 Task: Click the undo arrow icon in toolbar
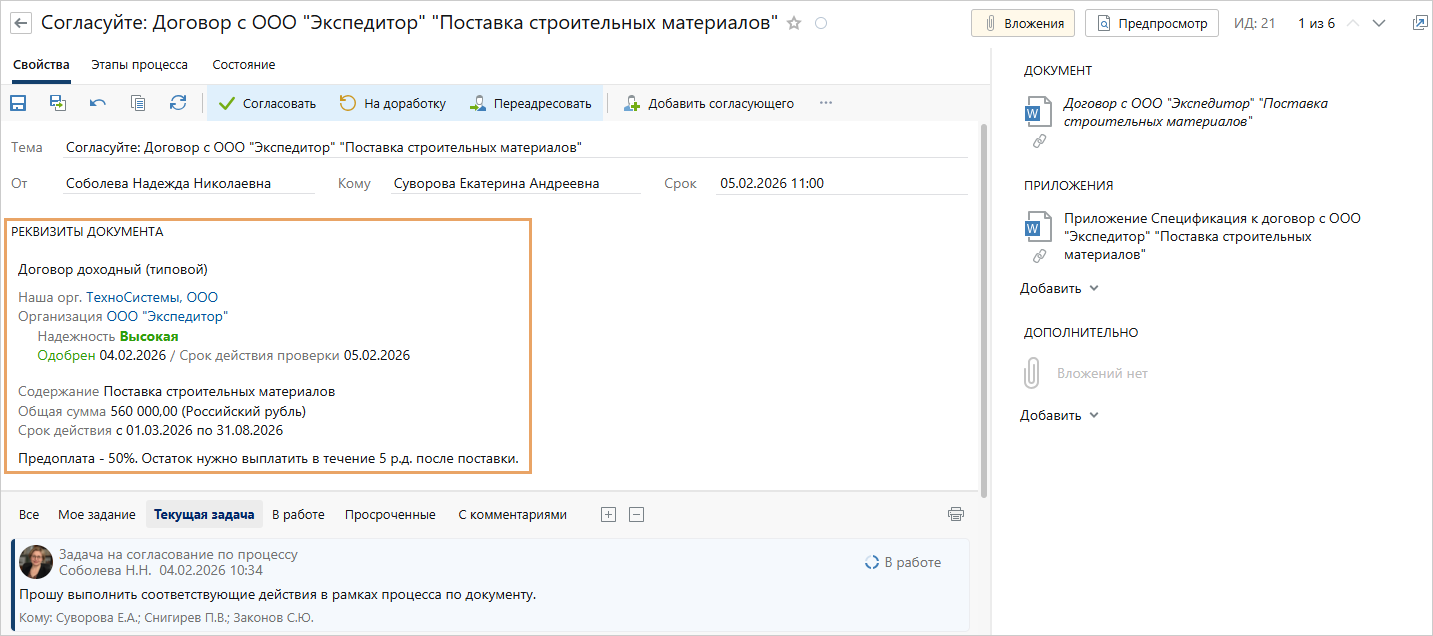[x=98, y=102]
